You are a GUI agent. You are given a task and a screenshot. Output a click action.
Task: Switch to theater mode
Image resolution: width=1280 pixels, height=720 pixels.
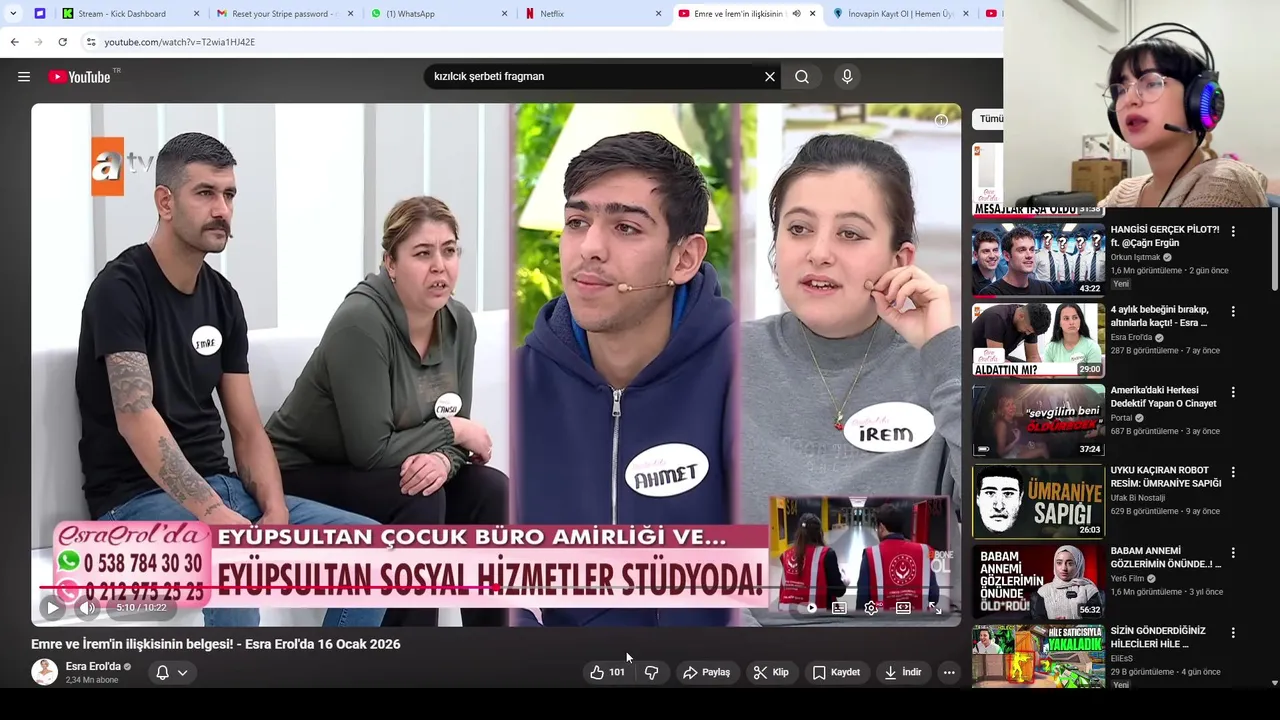pos(903,607)
